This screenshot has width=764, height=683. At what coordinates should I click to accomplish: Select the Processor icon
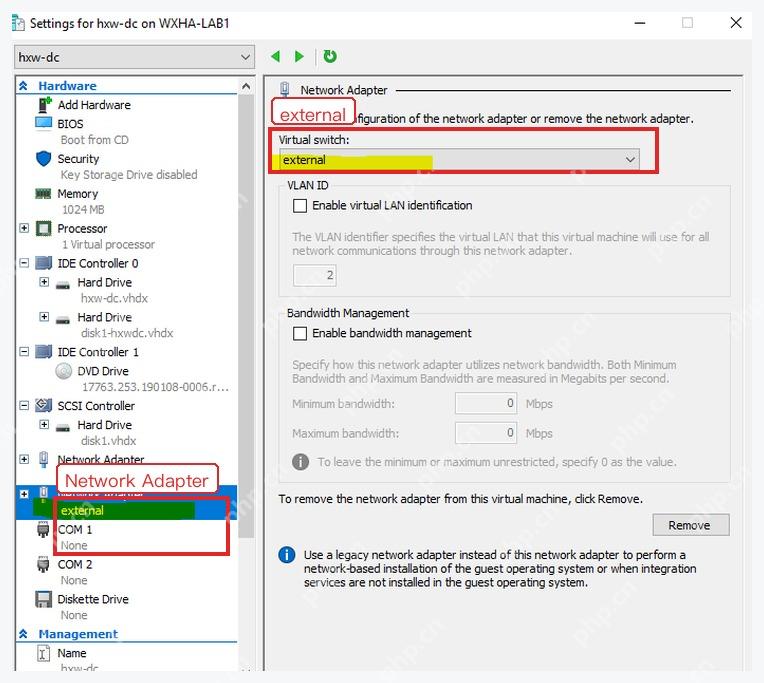43,228
